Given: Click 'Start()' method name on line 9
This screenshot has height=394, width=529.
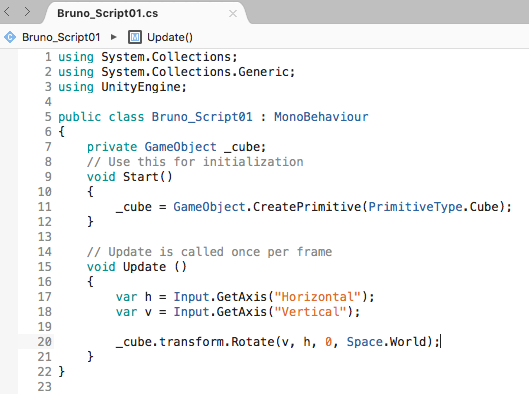Looking at the screenshot, I should pyautogui.click(x=147, y=177).
